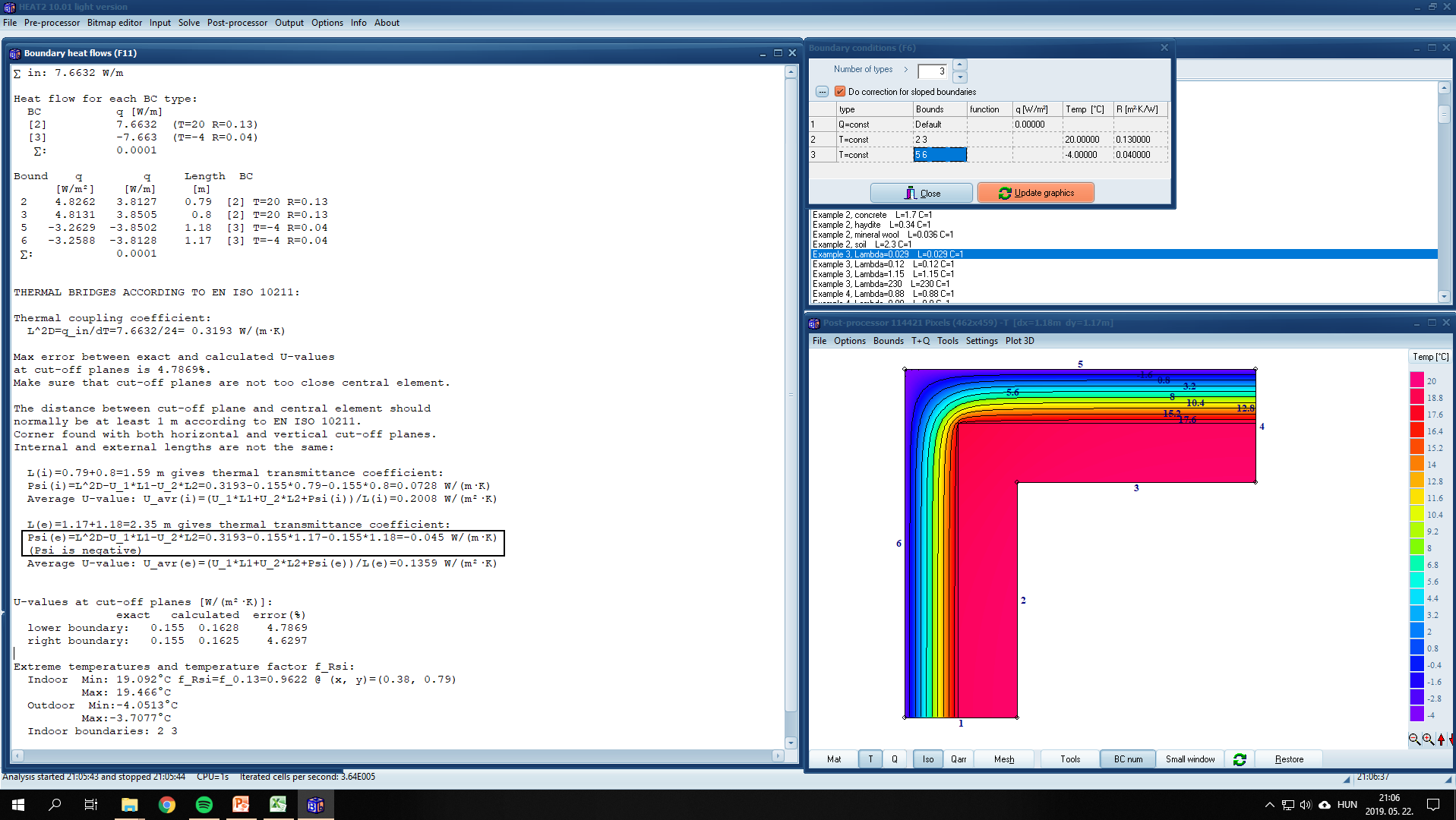Open the Pre-processor menu

(52, 23)
